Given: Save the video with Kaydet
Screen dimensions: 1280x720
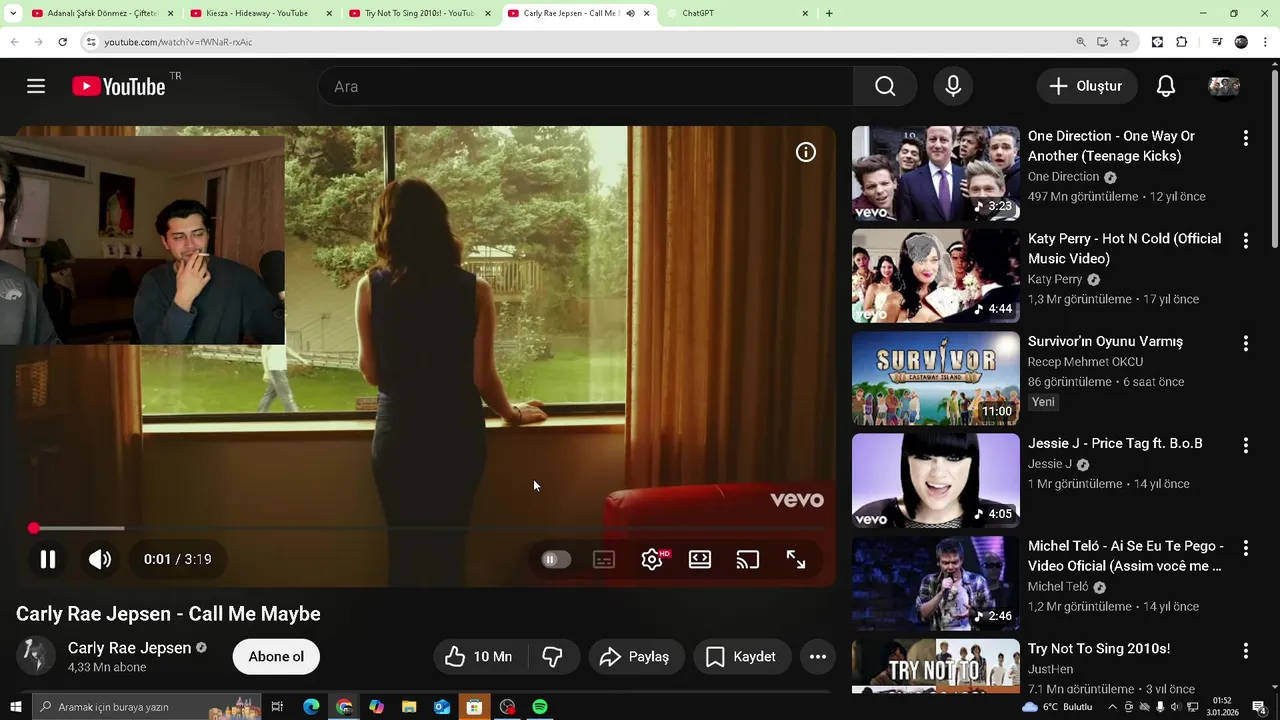Looking at the screenshot, I should pos(741,657).
